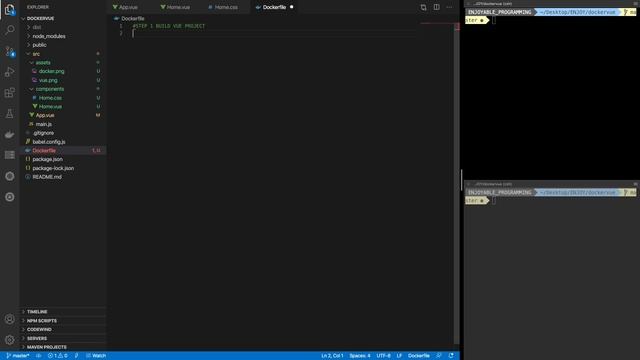The image size is (640, 360).
Task: Open docker.png in the explorer
Action: pos(51,71)
